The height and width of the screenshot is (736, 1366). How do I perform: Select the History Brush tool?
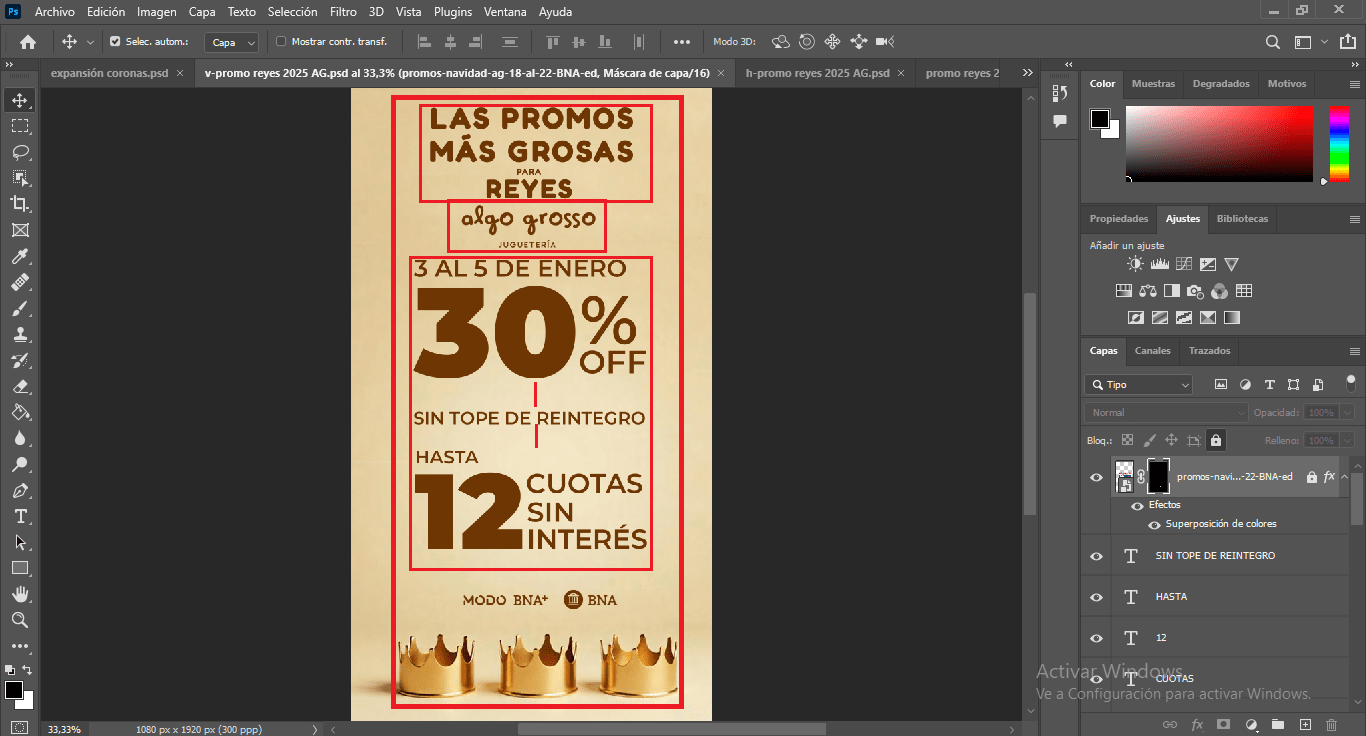tap(20, 361)
